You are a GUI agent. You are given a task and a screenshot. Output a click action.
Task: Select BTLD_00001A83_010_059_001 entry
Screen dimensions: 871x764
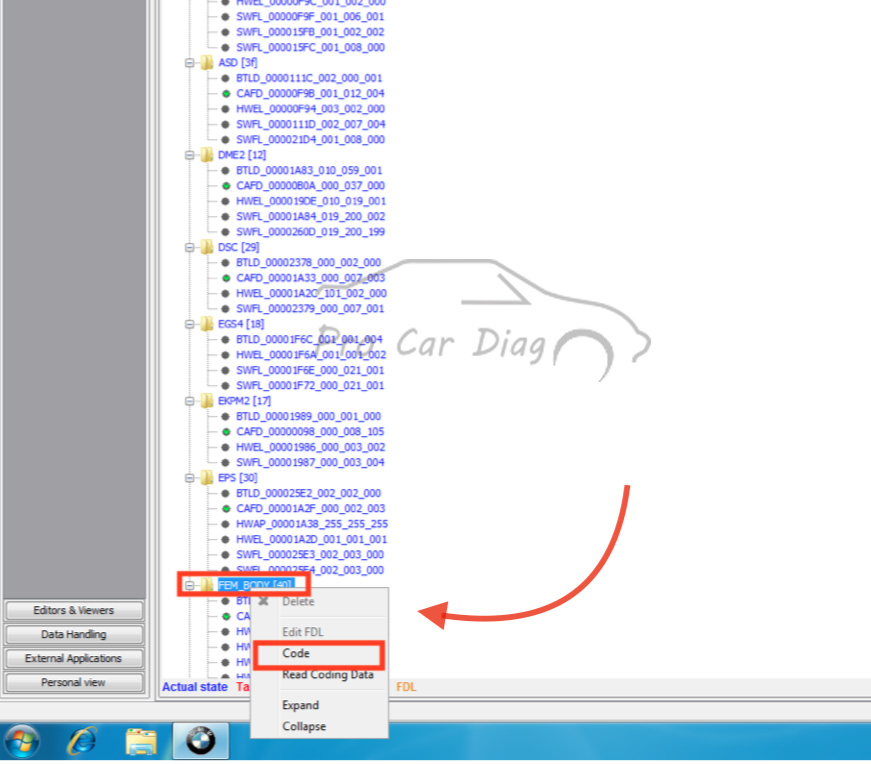(x=309, y=170)
